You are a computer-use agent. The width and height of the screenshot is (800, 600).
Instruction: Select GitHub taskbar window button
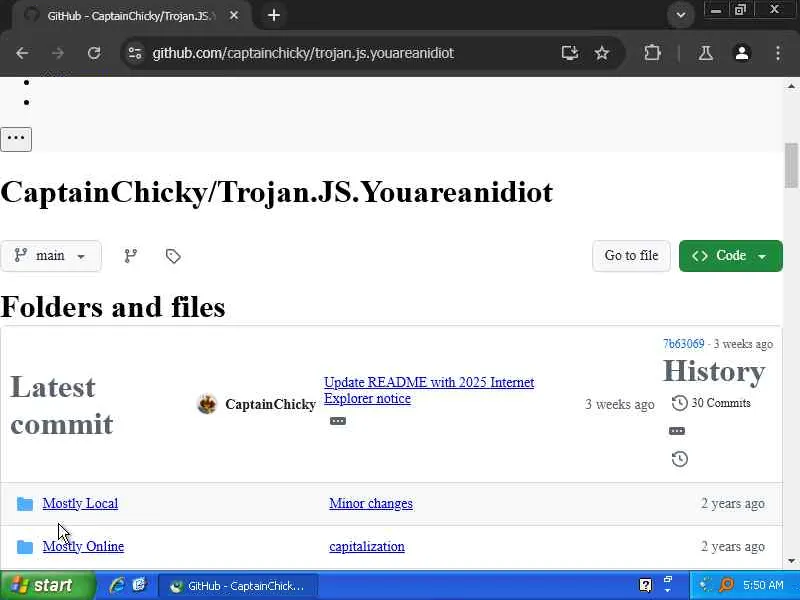[238, 586]
